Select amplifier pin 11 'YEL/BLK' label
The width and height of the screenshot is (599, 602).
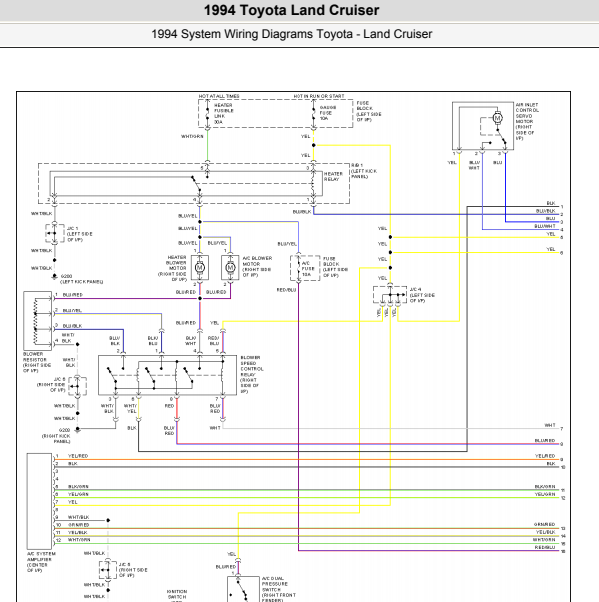point(78,532)
